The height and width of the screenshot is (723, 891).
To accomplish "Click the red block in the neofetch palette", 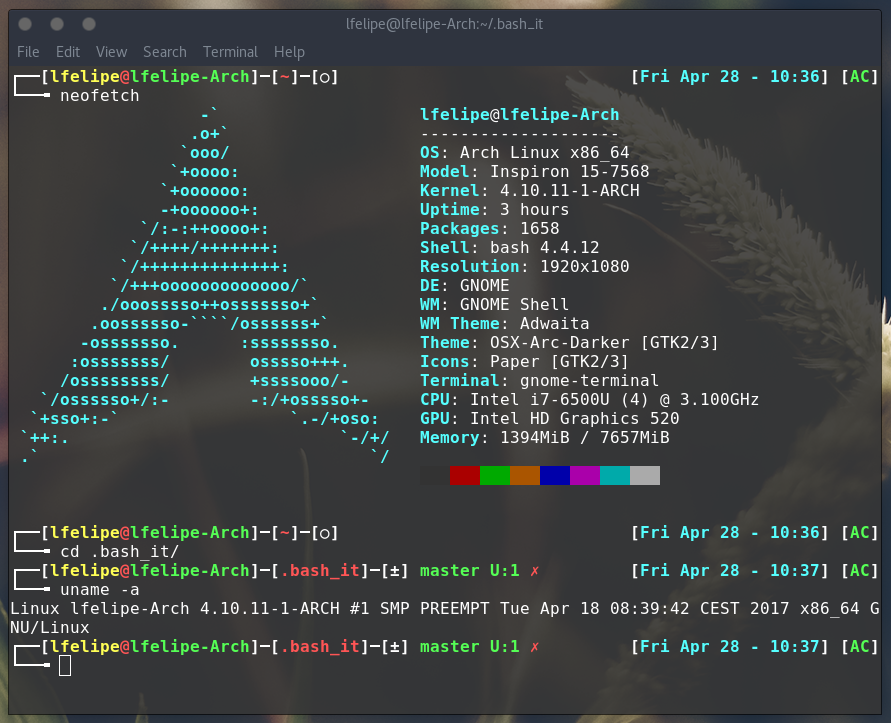I will [465, 475].
